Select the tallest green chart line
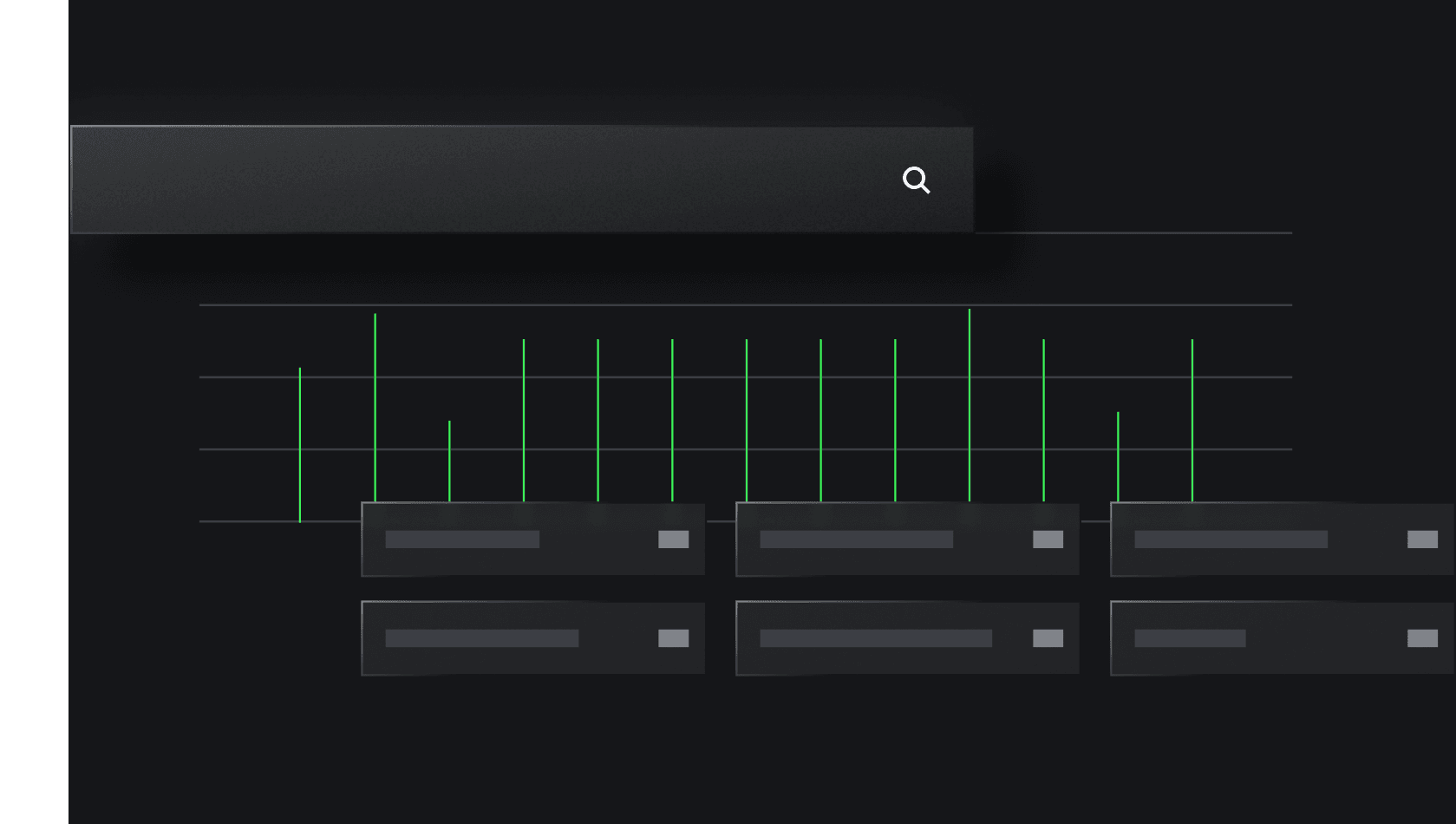 click(x=970, y=405)
